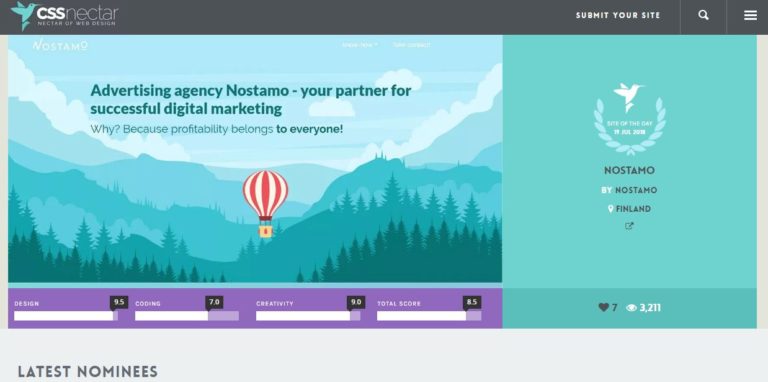Screen dimensions: 768x382
Task: Click the Nostamo logo in the preview
Action: [x=60, y=46]
